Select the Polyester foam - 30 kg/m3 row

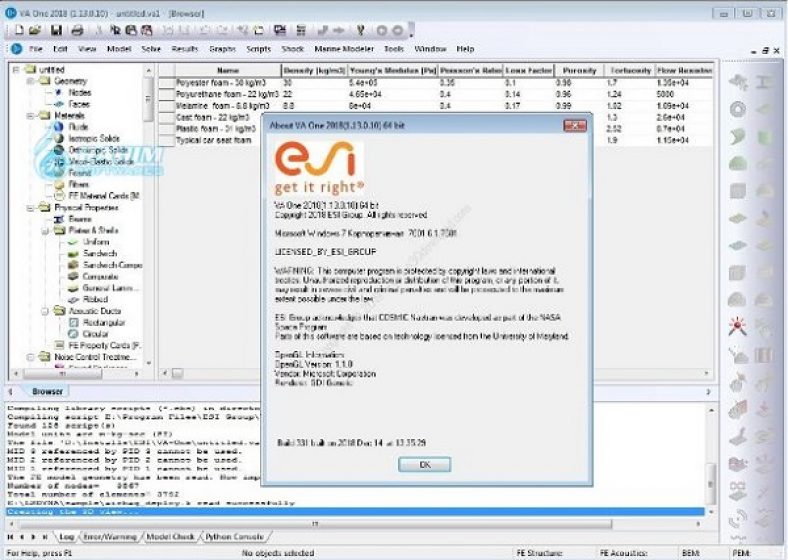(436, 82)
